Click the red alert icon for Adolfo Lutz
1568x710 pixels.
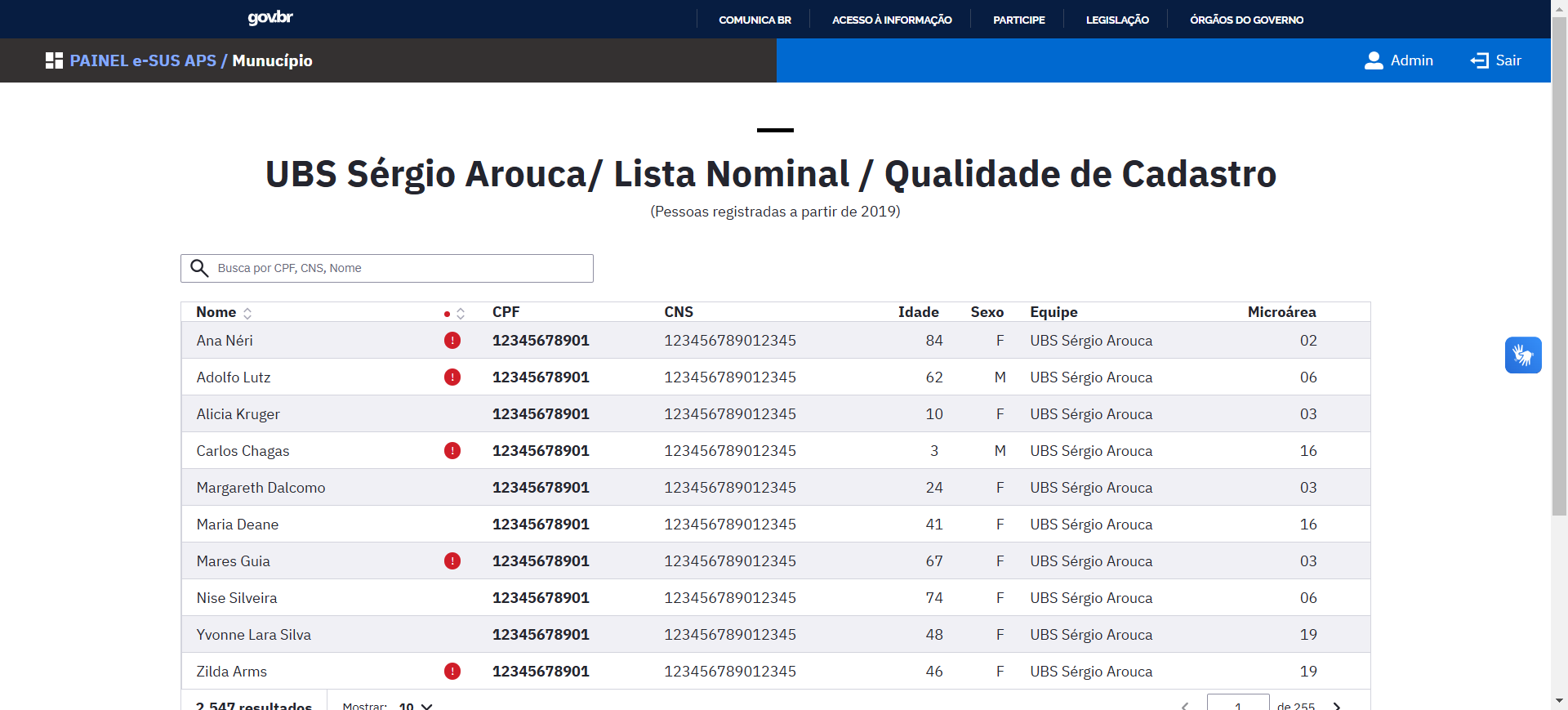[452, 377]
